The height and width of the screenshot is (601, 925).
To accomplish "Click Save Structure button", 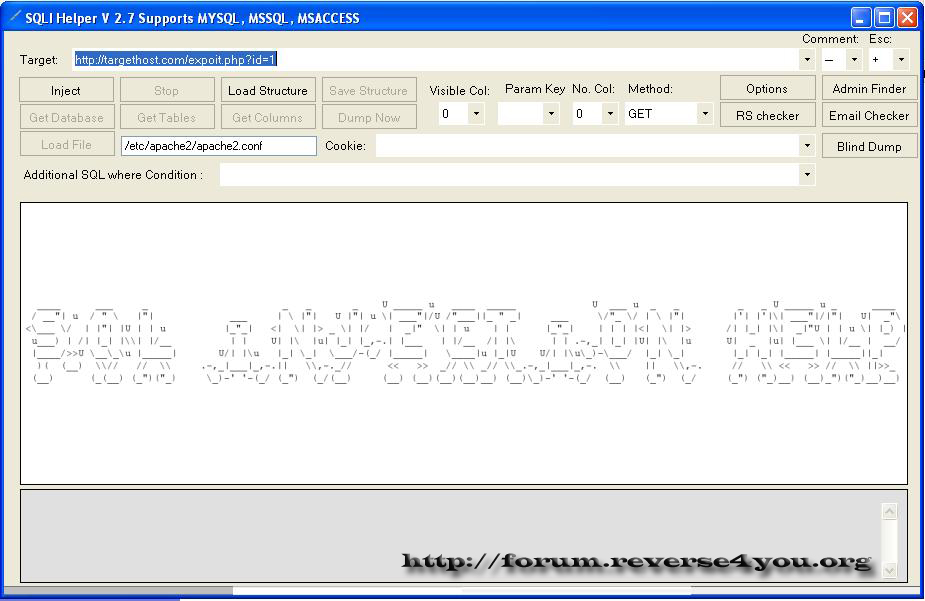I will [369, 90].
